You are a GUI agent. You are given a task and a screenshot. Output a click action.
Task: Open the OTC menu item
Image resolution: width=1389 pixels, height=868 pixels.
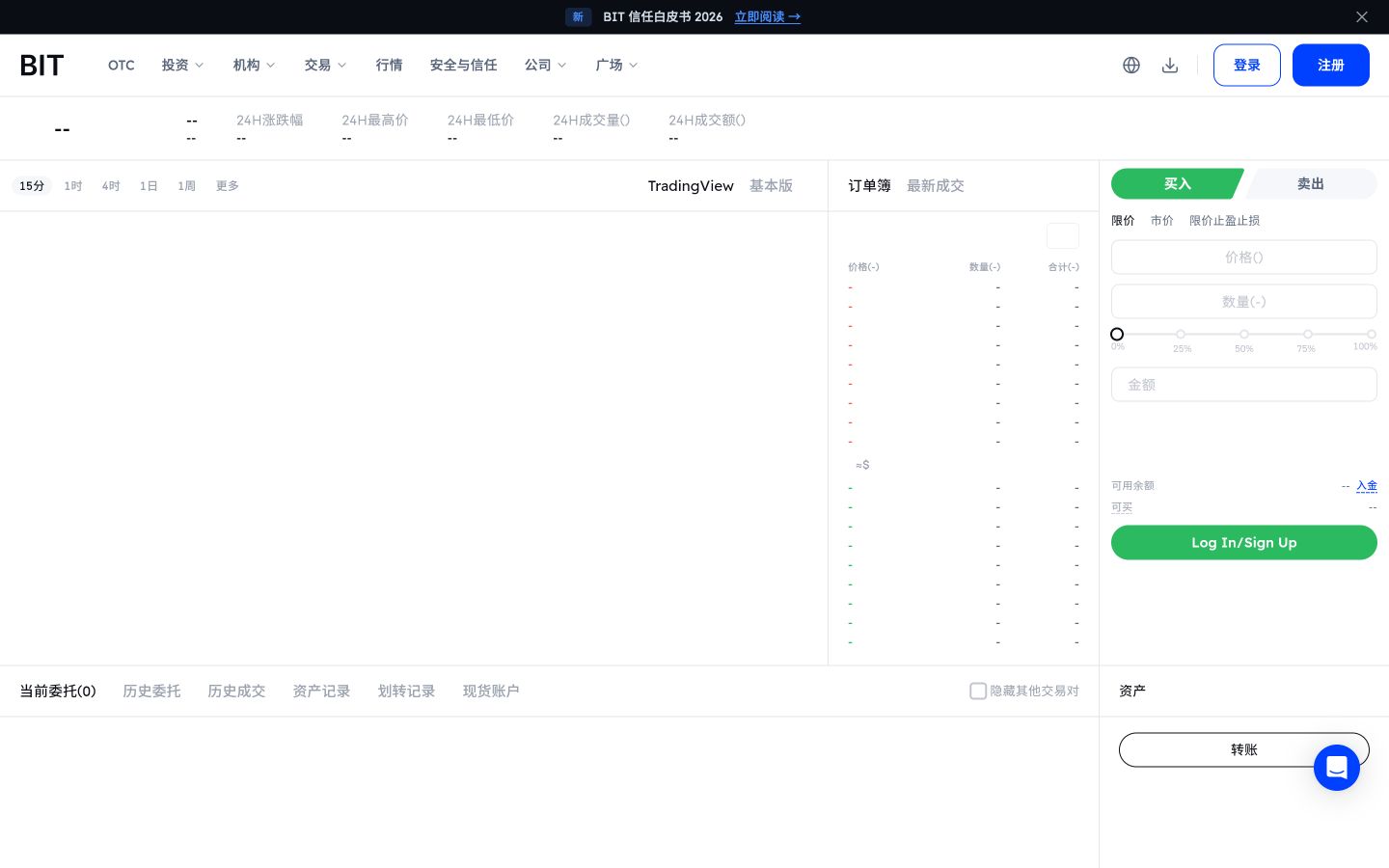[122, 66]
